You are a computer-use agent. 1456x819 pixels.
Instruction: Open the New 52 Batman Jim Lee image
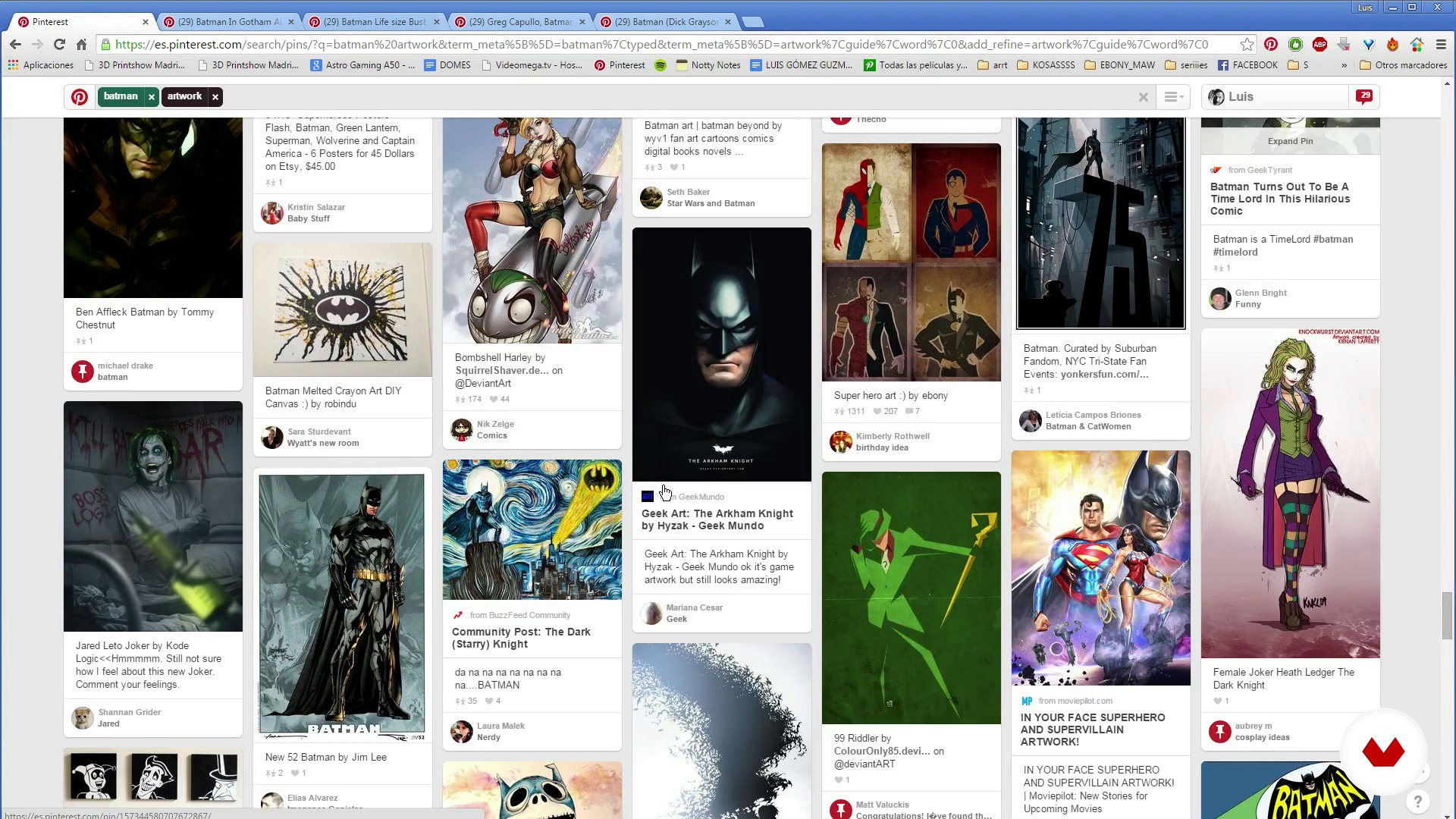point(343,606)
